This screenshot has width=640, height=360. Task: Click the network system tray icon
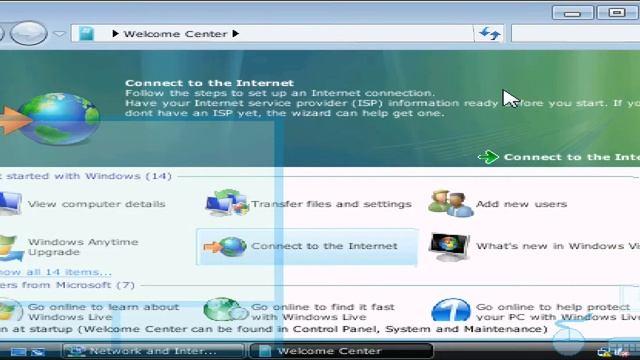[603, 351]
